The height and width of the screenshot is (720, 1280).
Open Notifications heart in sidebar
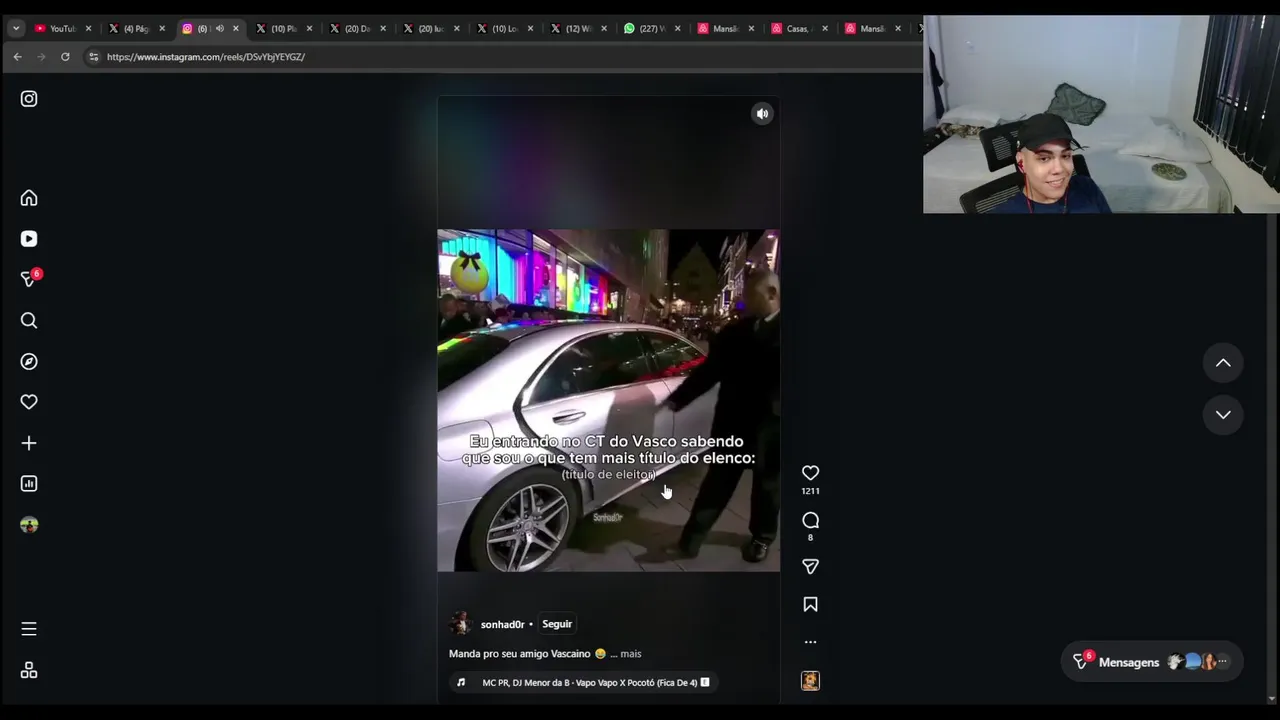29,402
